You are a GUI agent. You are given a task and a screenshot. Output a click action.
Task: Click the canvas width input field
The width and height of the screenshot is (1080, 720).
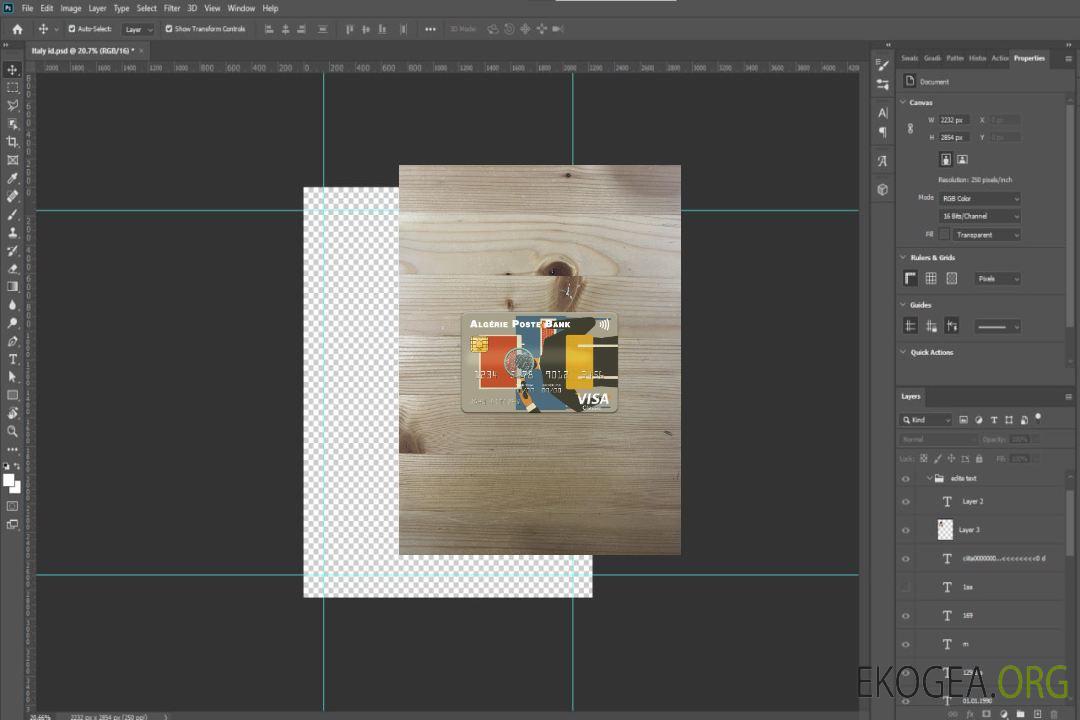[954, 120]
